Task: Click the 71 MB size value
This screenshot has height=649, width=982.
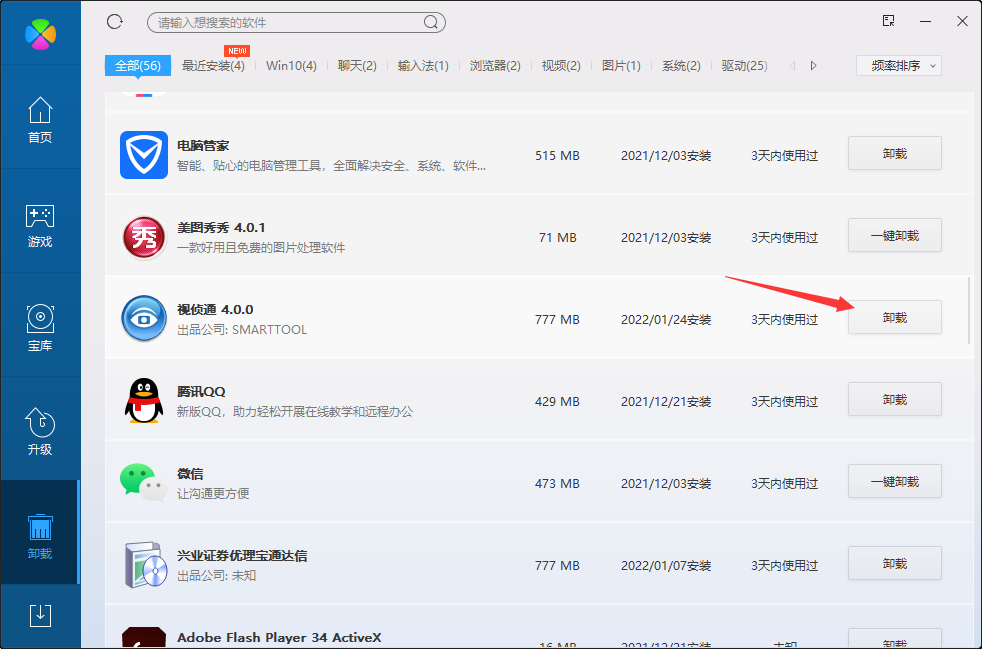Action: [x=557, y=237]
